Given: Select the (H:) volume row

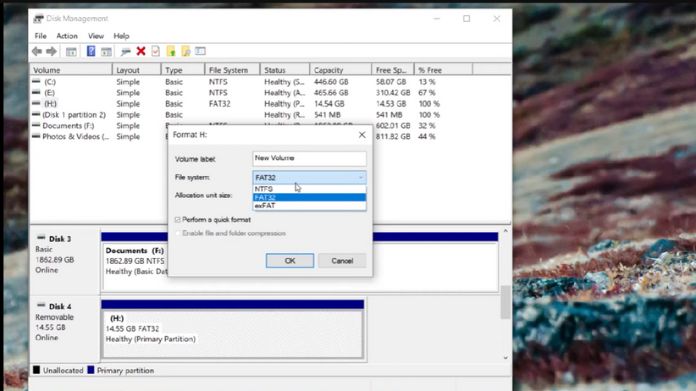Looking at the screenshot, I should click(270, 103).
